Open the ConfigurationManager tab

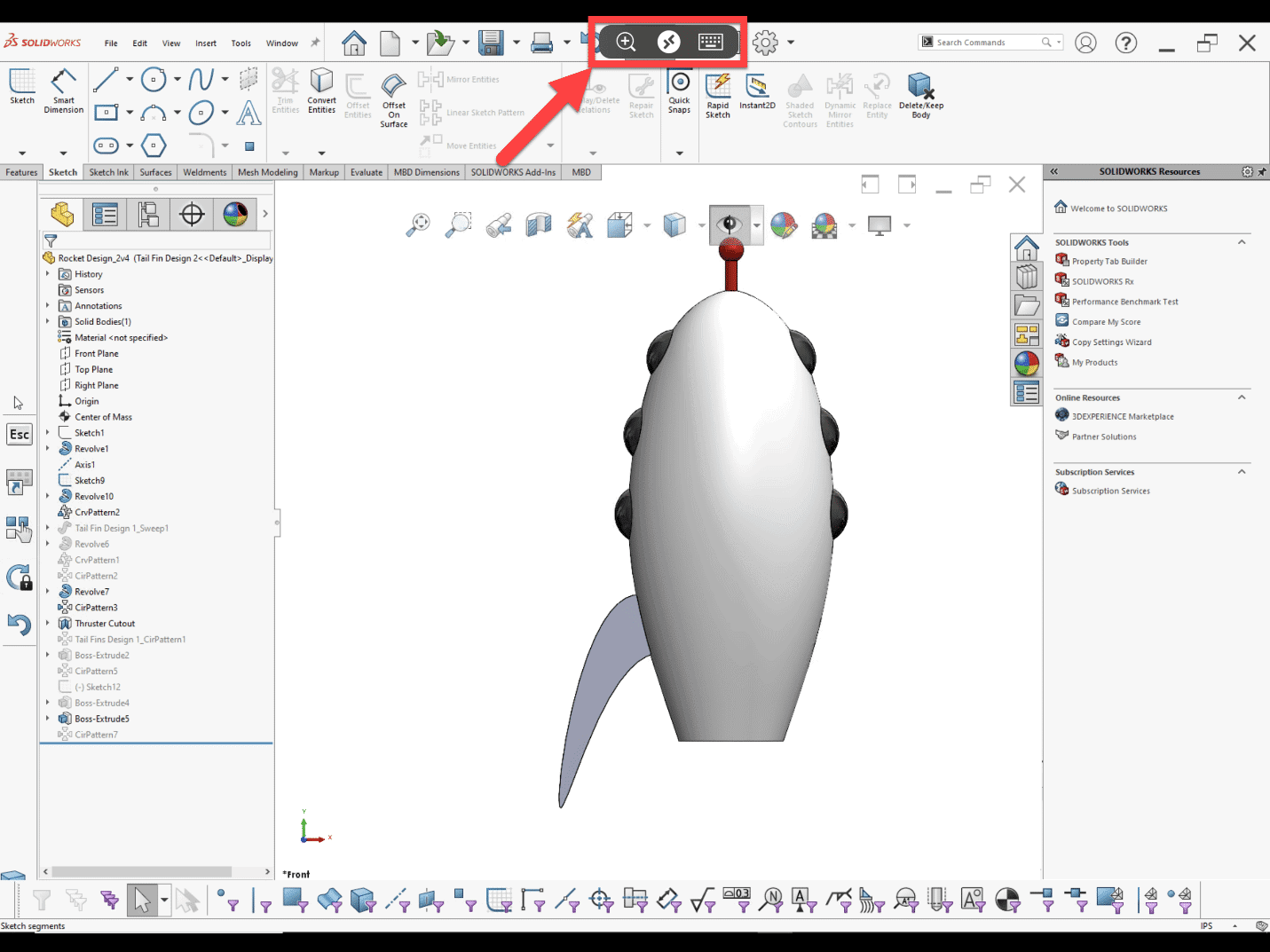click(x=149, y=214)
